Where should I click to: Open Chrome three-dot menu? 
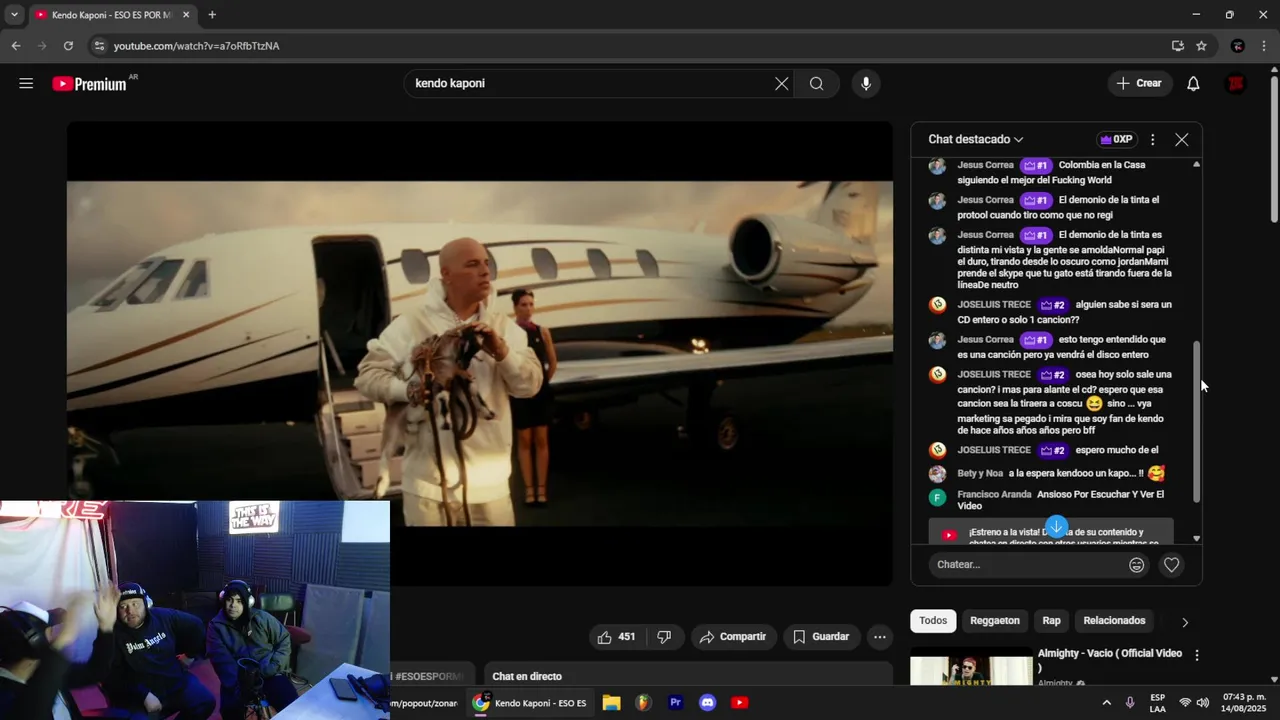pos(1264,46)
